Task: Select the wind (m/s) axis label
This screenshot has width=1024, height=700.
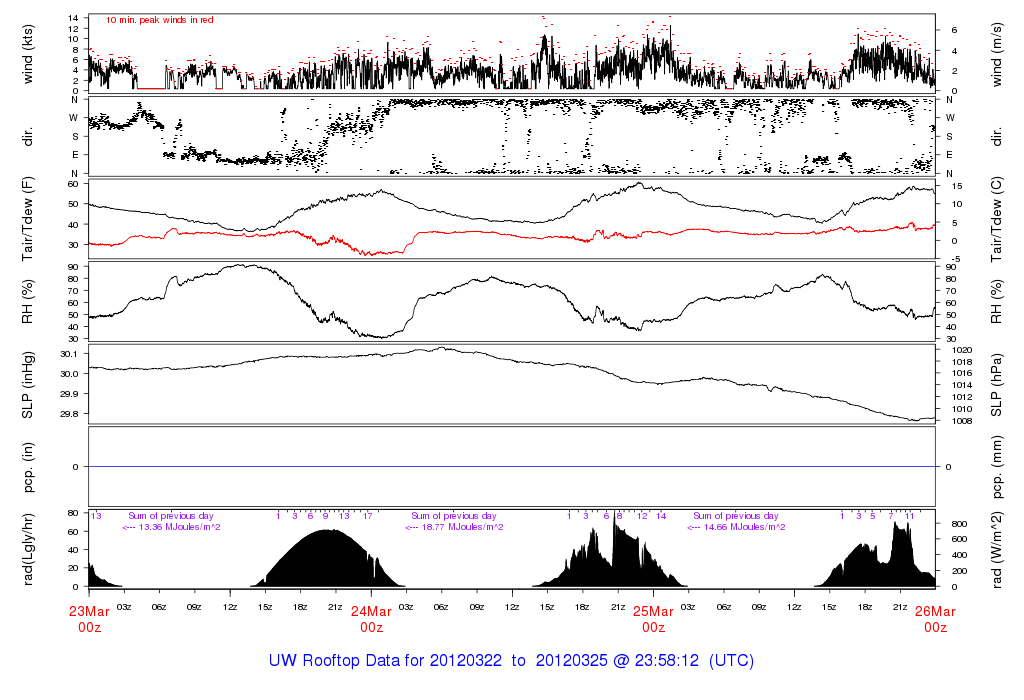Action: tap(996, 55)
